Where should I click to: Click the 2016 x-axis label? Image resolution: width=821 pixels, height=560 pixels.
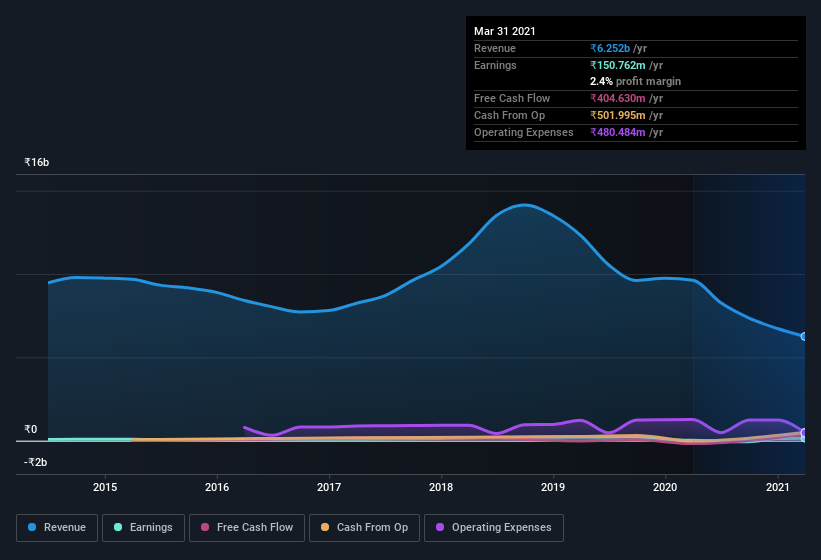pos(217,487)
